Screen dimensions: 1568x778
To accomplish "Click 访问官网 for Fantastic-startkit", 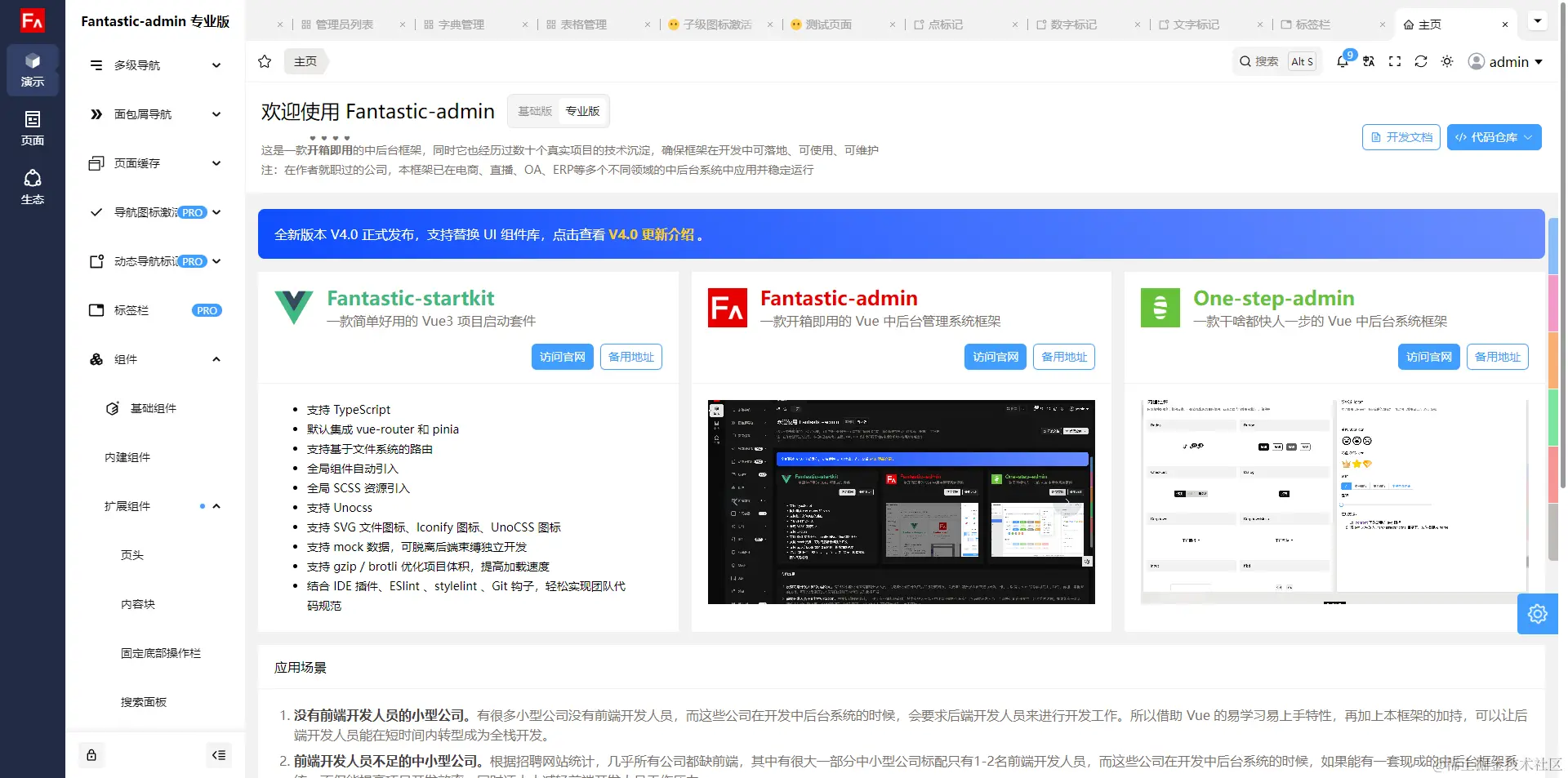I will [563, 357].
